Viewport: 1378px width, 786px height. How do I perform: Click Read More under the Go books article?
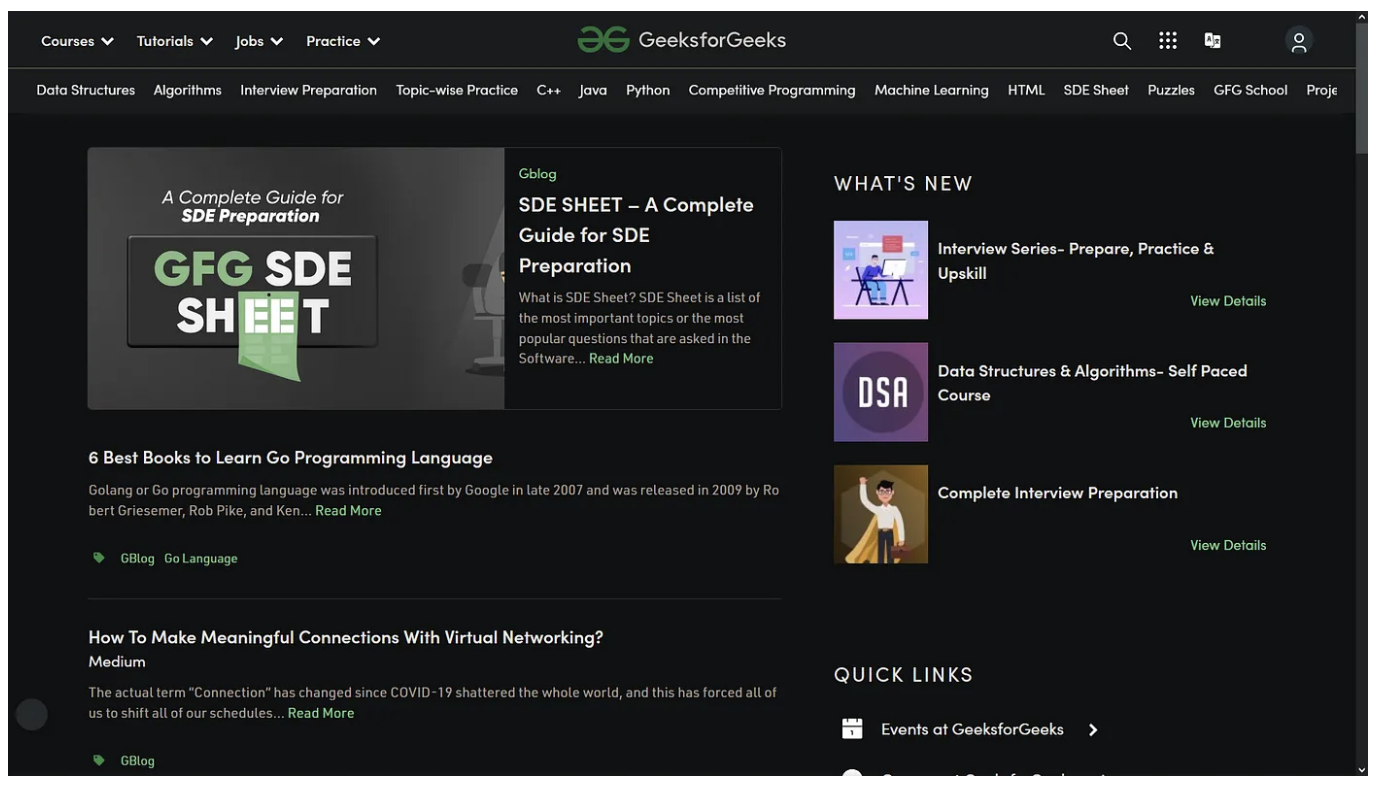click(348, 510)
